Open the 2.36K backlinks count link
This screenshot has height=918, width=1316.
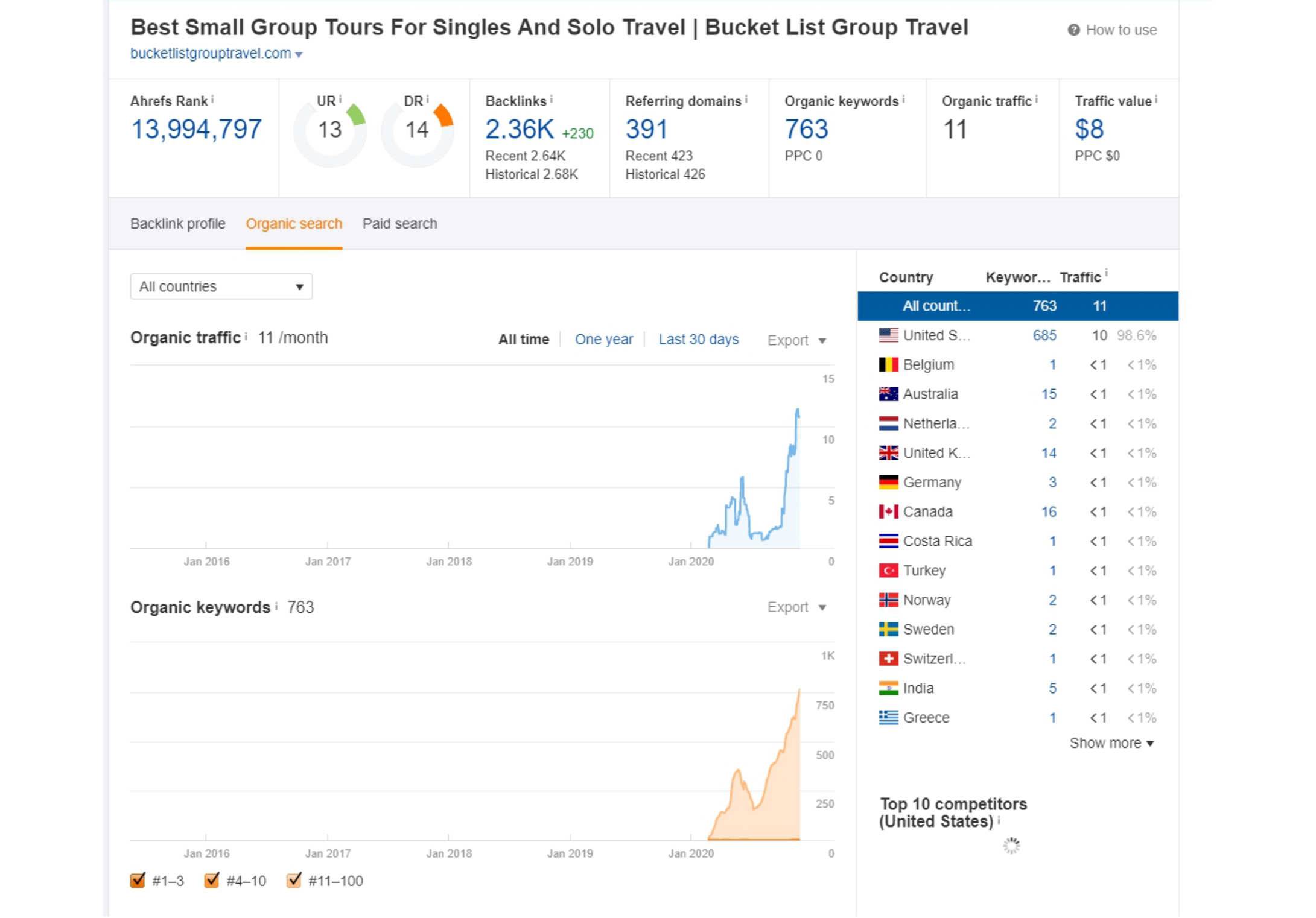tap(519, 129)
